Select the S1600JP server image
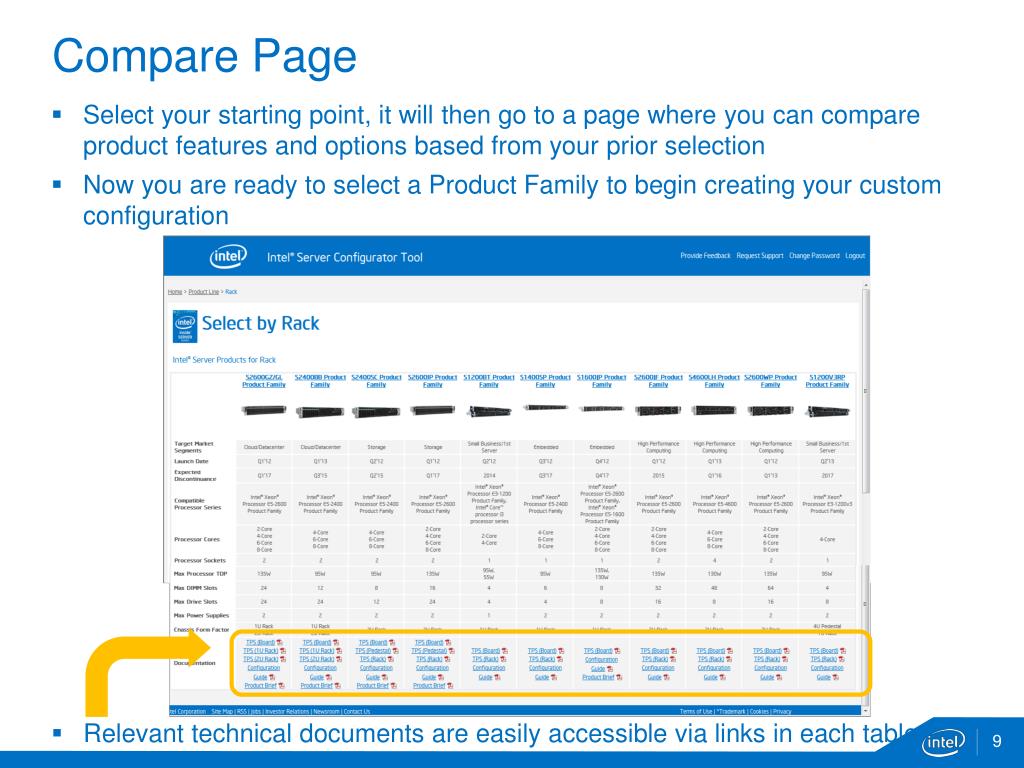The image size is (1024, 768). point(601,408)
